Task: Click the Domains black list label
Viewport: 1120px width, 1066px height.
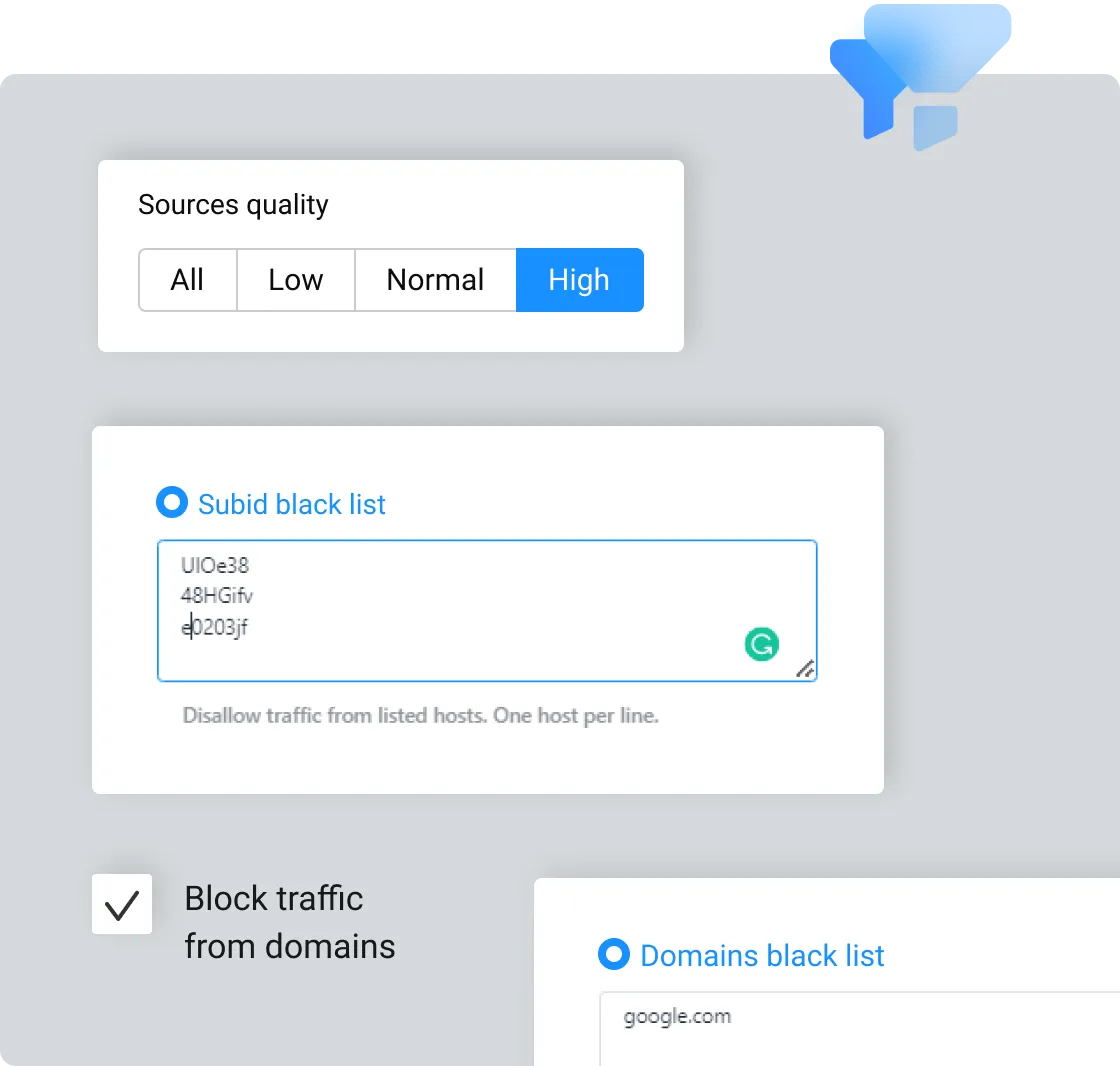Action: [762, 956]
